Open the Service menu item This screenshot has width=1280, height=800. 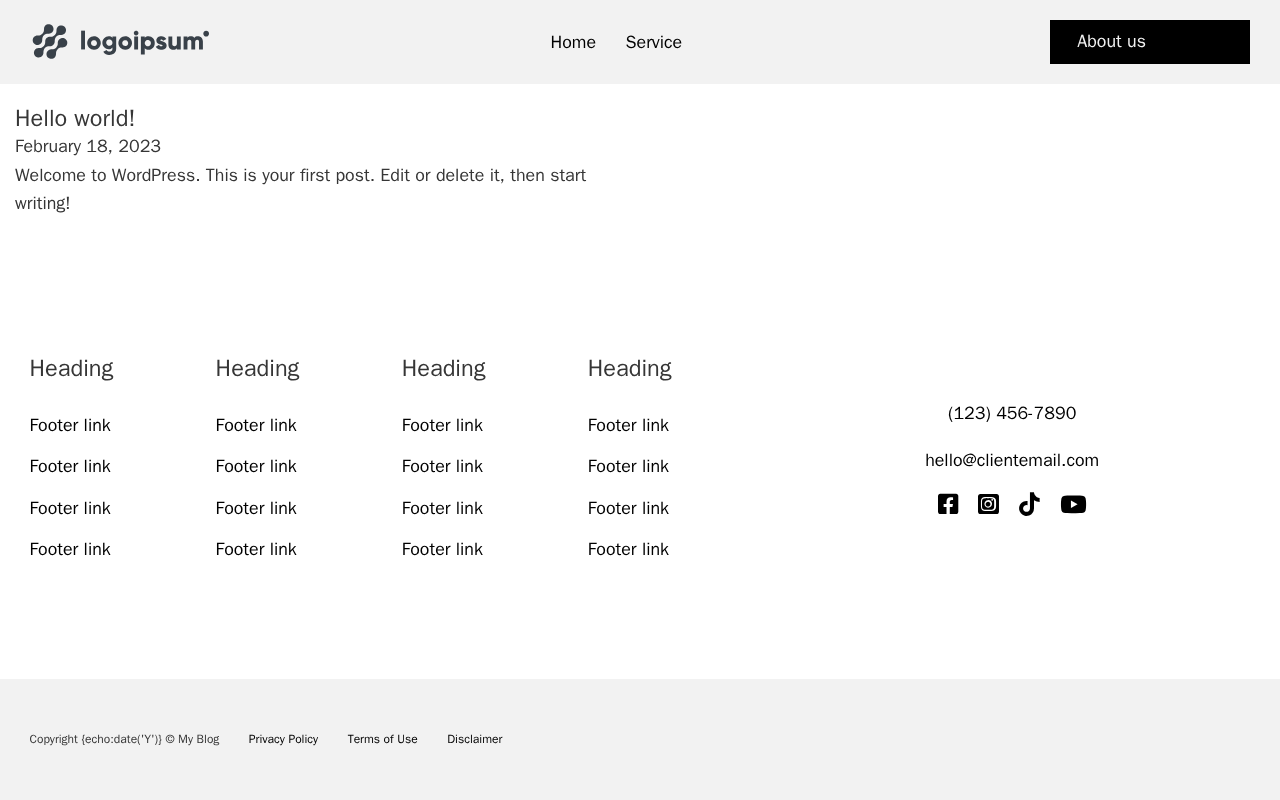[x=653, y=42]
